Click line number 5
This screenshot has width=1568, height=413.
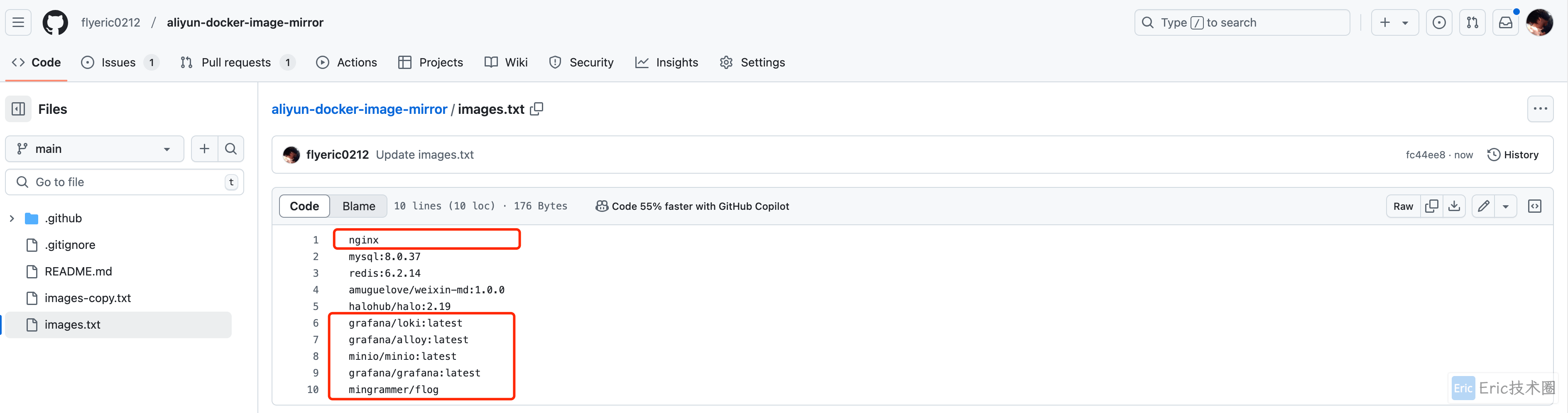click(315, 306)
